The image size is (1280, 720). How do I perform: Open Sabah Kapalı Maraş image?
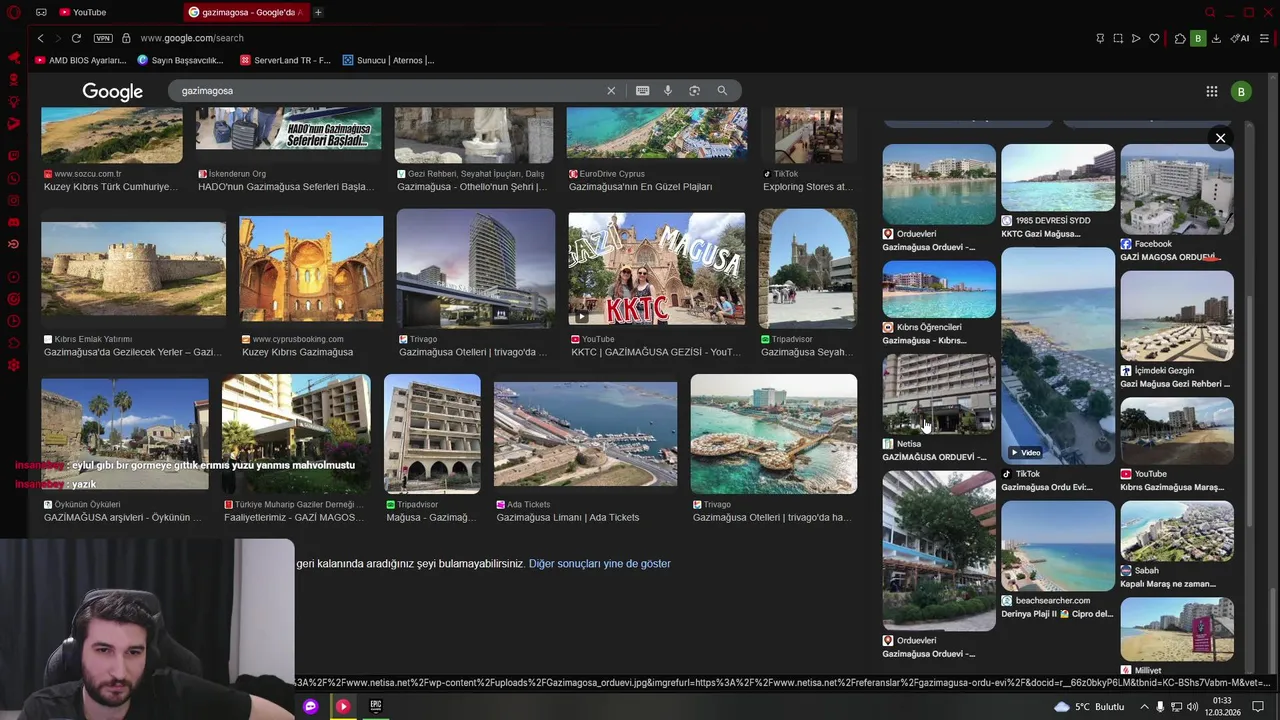point(1176,531)
